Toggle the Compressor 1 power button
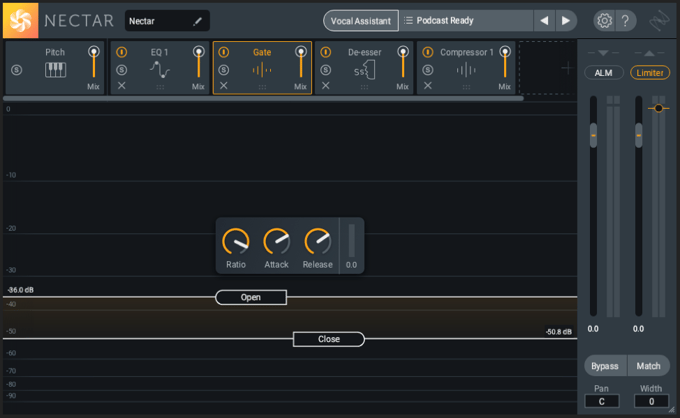The width and height of the screenshot is (680, 418). (x=428, y=52)
